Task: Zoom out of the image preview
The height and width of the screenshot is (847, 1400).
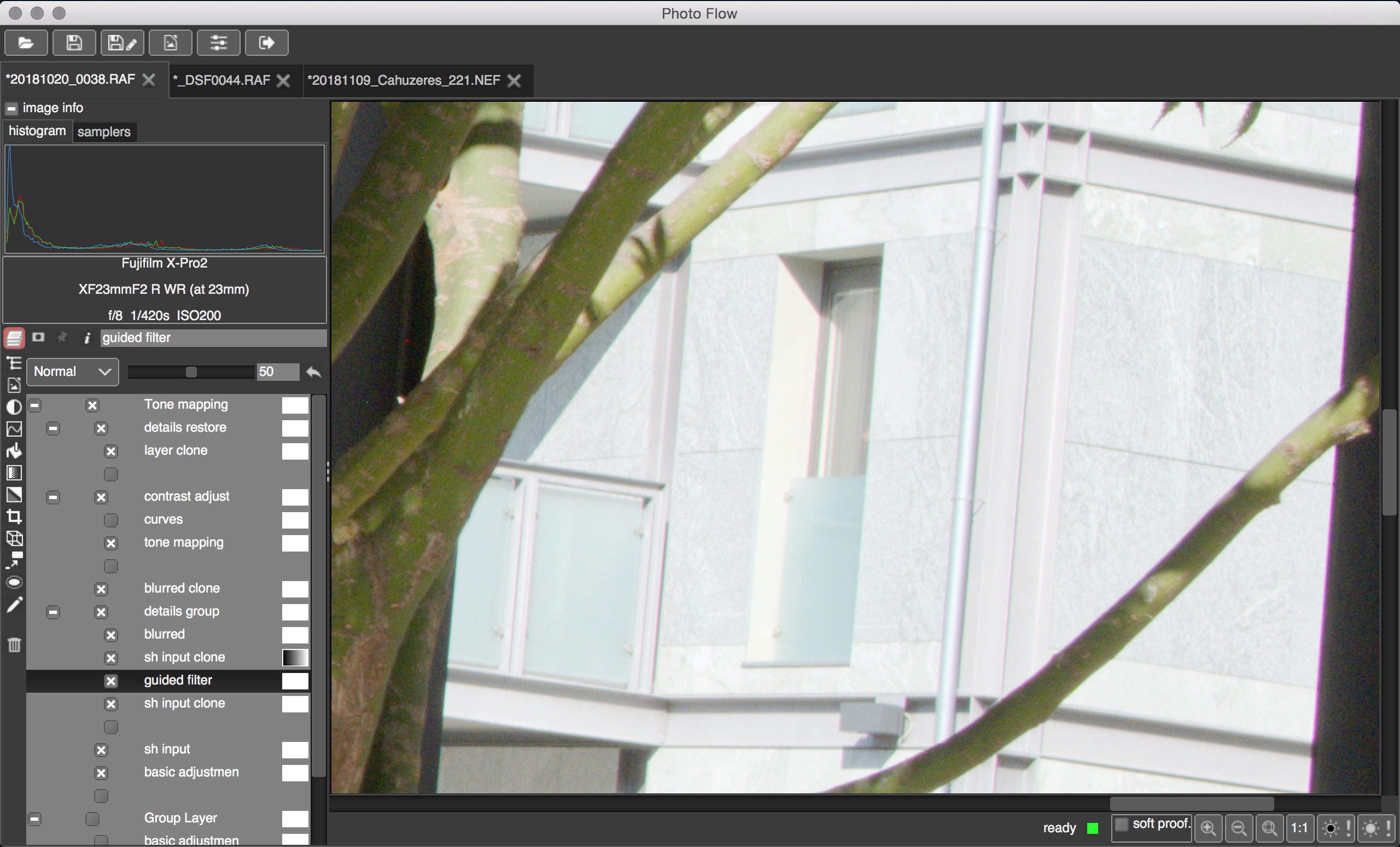Action: click(1239, 828)
